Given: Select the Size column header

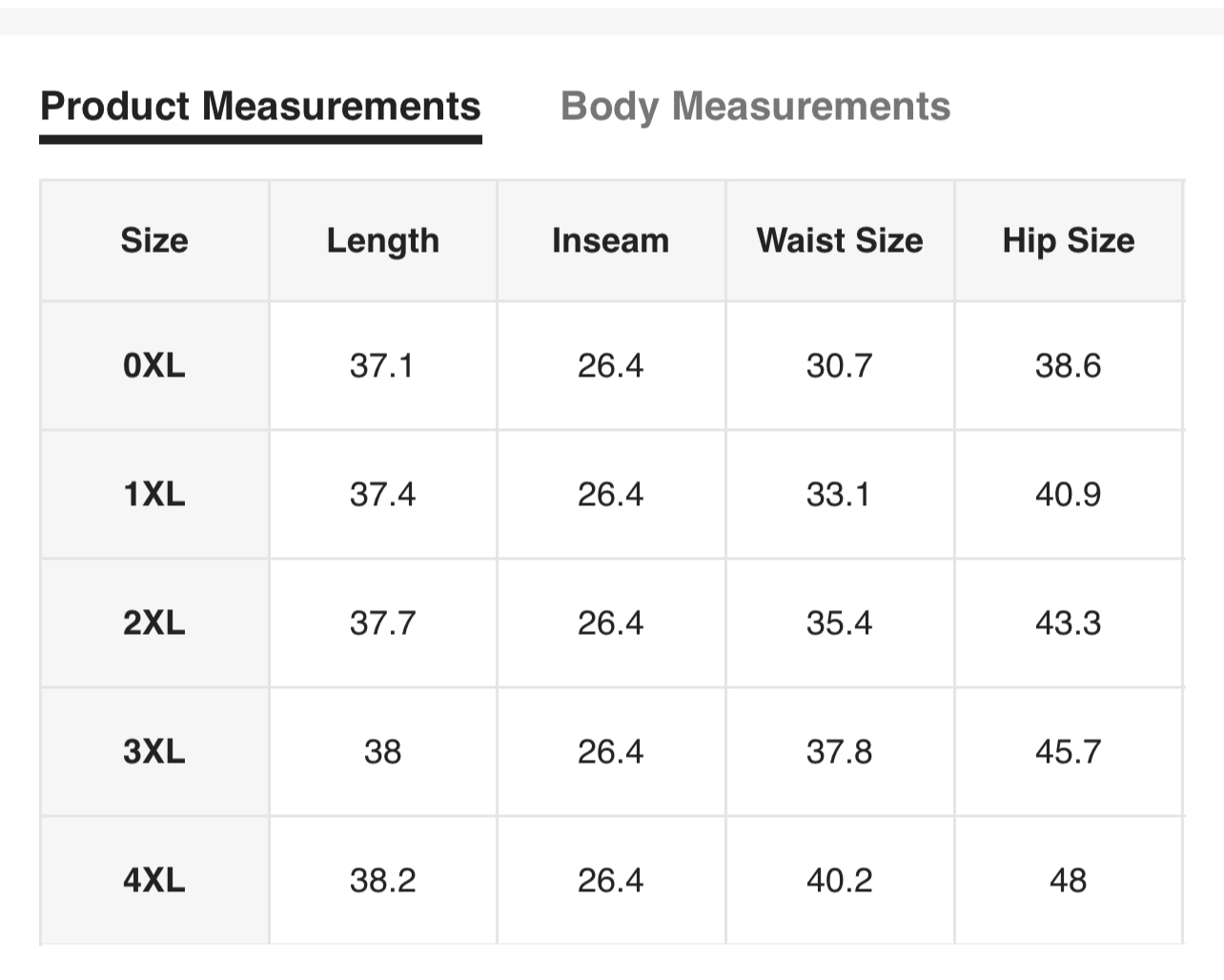Looking at the screenshot, I should (x=154, y=240).
